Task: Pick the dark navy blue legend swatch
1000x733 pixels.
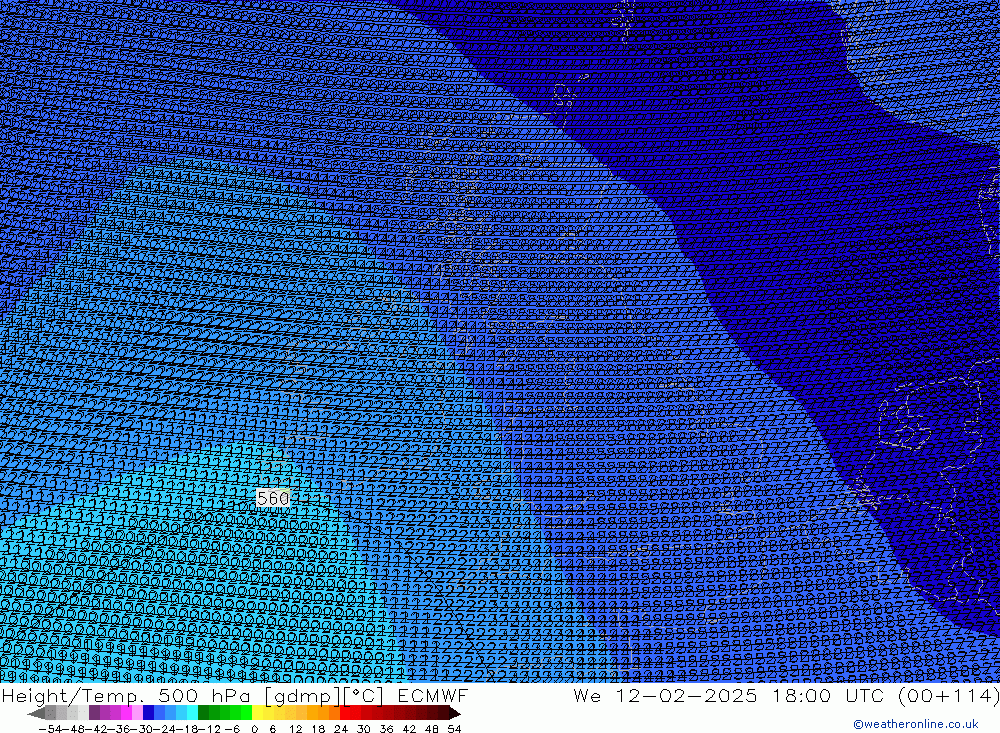Action: (x=149, y=713)
